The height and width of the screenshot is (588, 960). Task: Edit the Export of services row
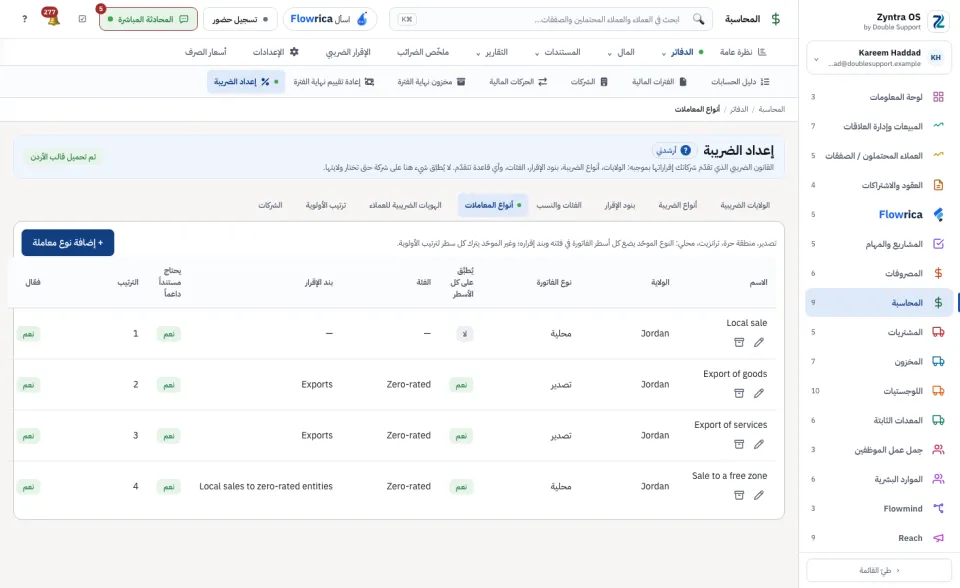759,444
